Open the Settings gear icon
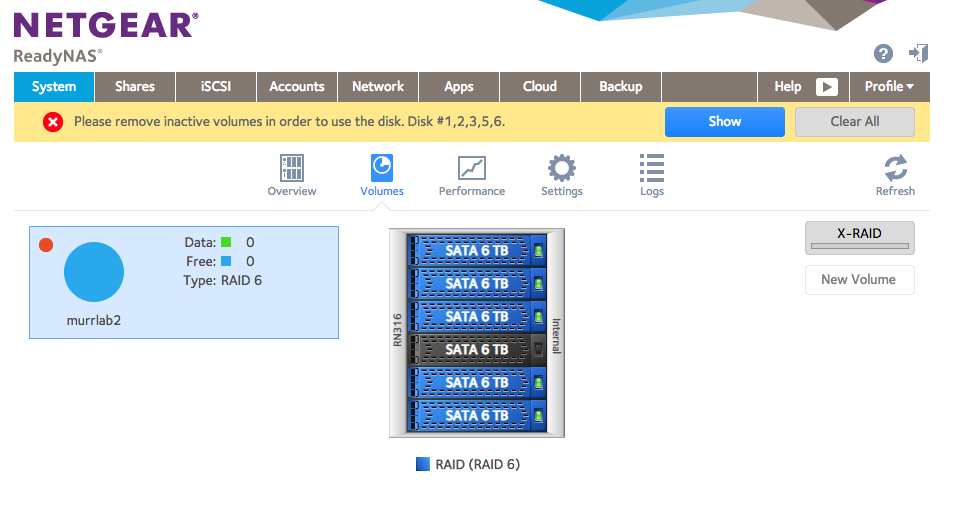Image resolution: width=958 pixels, height=510 pixels. (561, 168)
